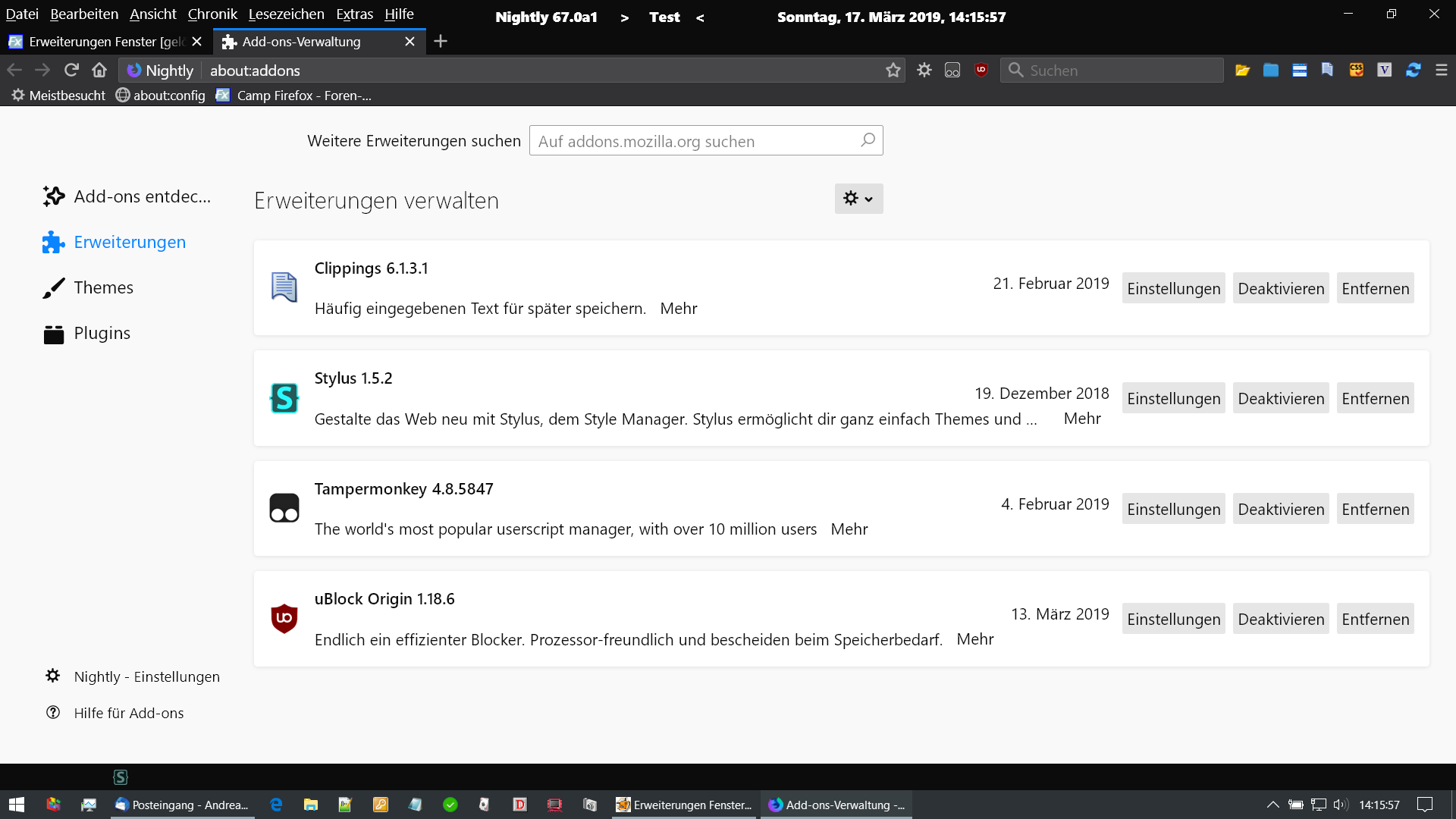
Task: Open the hamburger application menu
Action: pos(1442,70)
